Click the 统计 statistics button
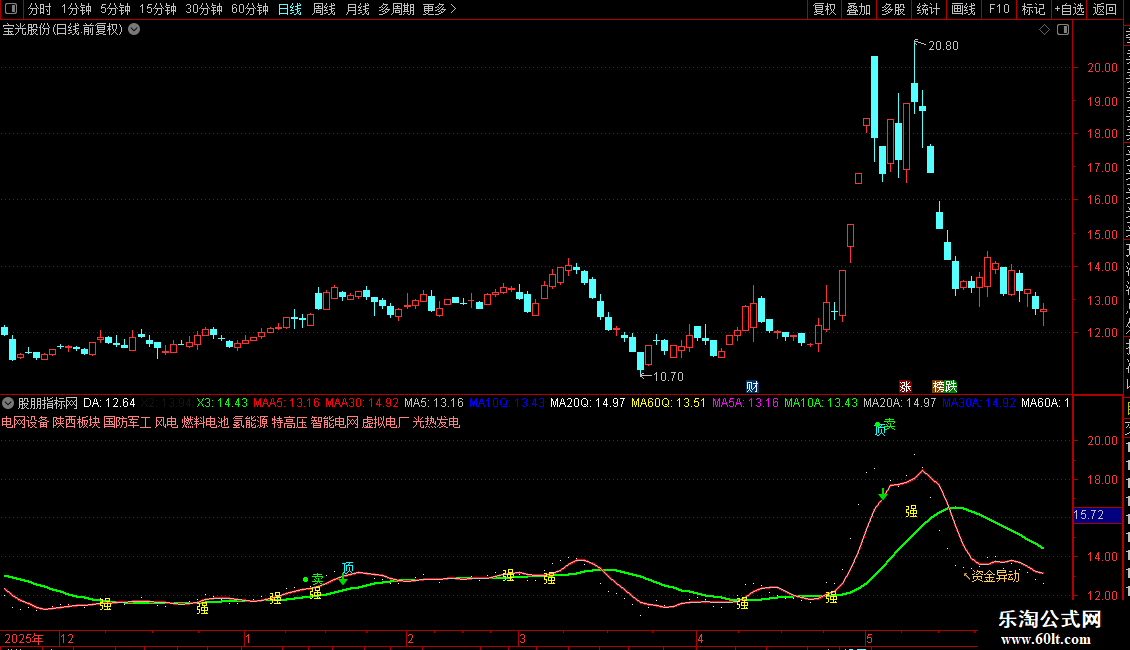Image resolution: width=1130 pixels, height=650 pixels. click(927, 9)
